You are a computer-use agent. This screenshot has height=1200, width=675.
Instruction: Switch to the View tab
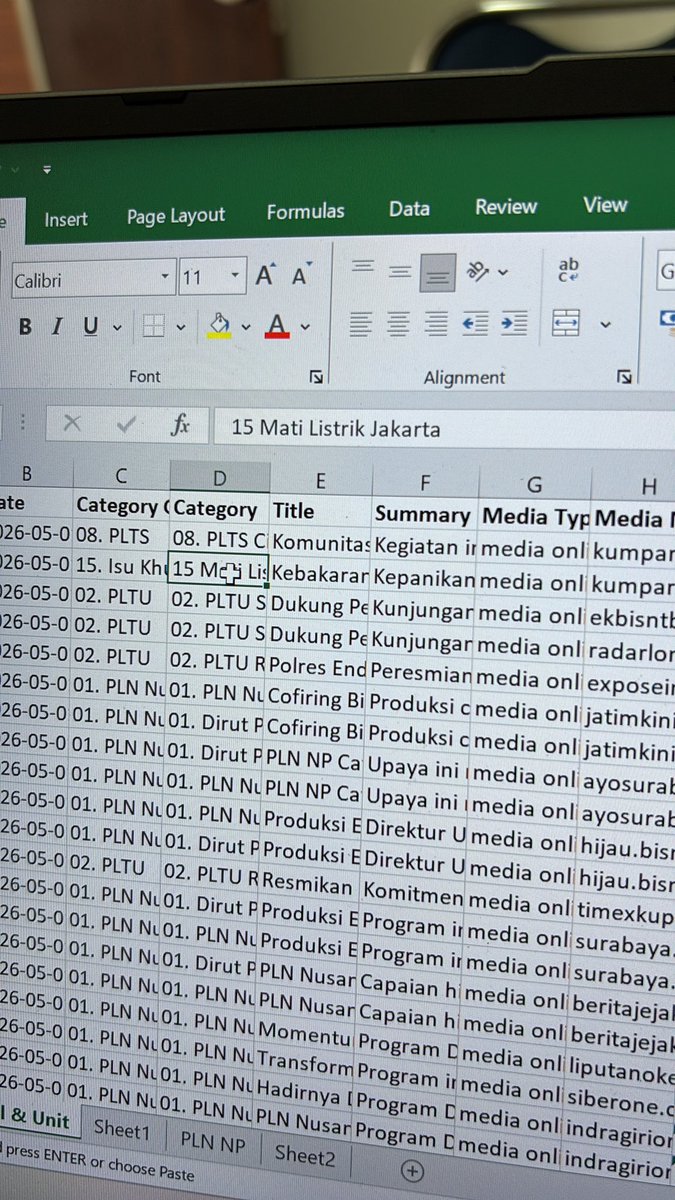(605, 205)
